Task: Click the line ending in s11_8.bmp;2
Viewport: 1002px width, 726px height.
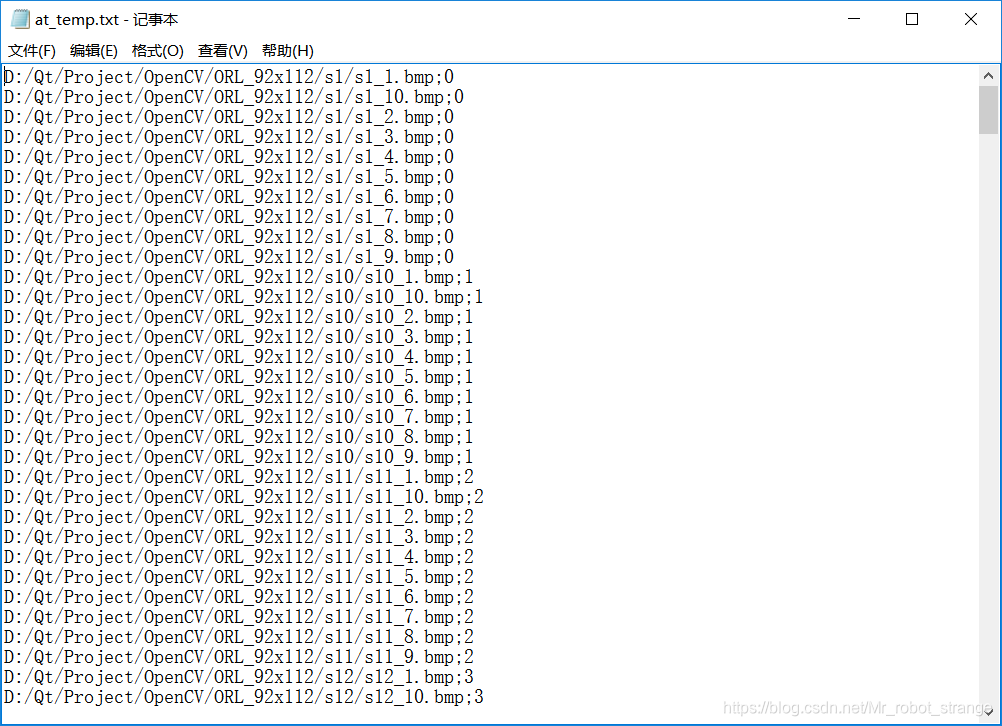Action: click(x=238, y=637)
